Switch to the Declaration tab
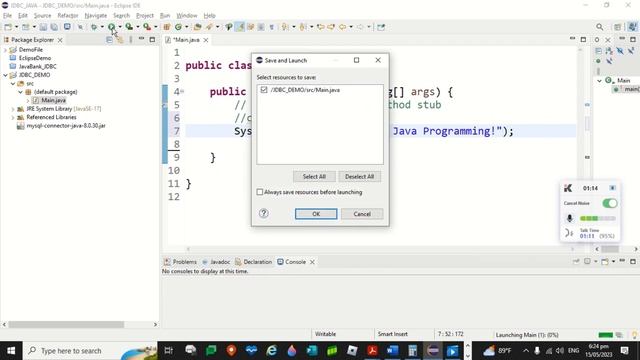Image resolution: width=640 pixels, height=360 pixels. click(x=253, y=262)
